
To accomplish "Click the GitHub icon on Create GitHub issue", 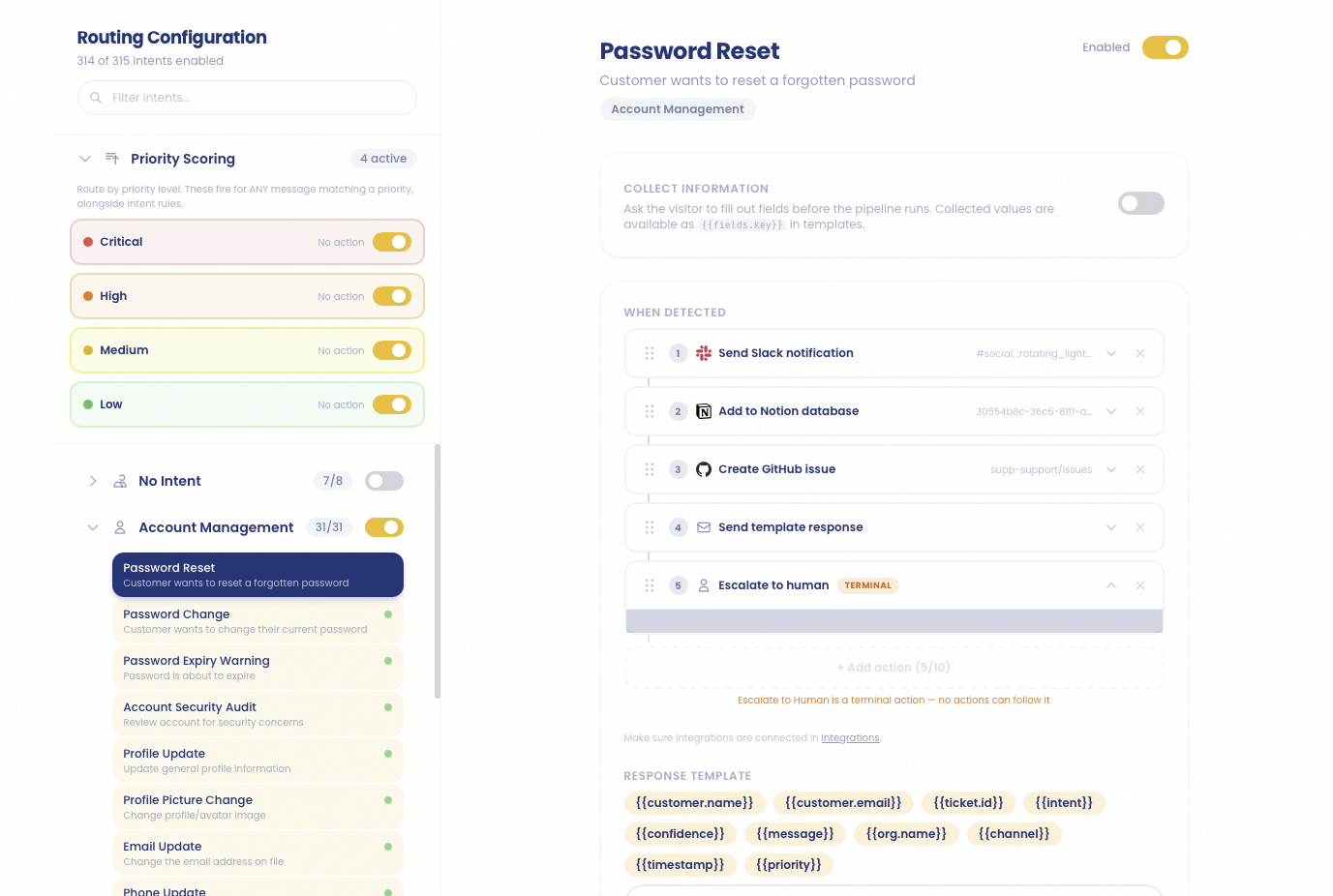I will tap(703, 468).
